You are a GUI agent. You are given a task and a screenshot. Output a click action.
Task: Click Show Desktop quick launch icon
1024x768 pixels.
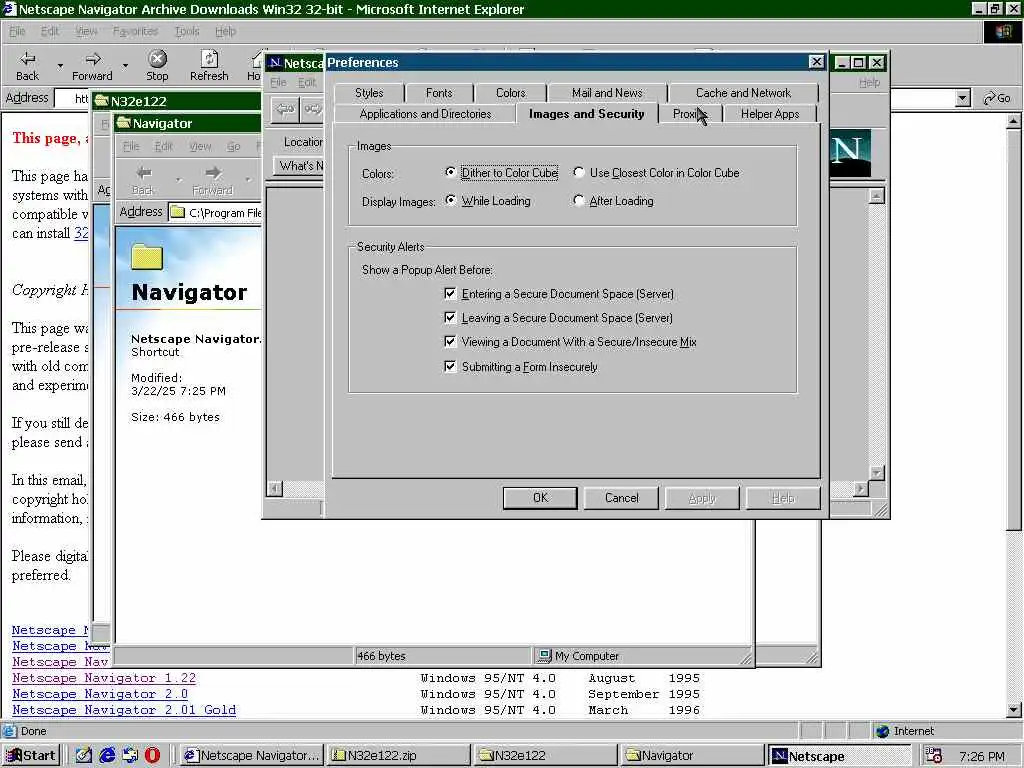pos(84,756)
